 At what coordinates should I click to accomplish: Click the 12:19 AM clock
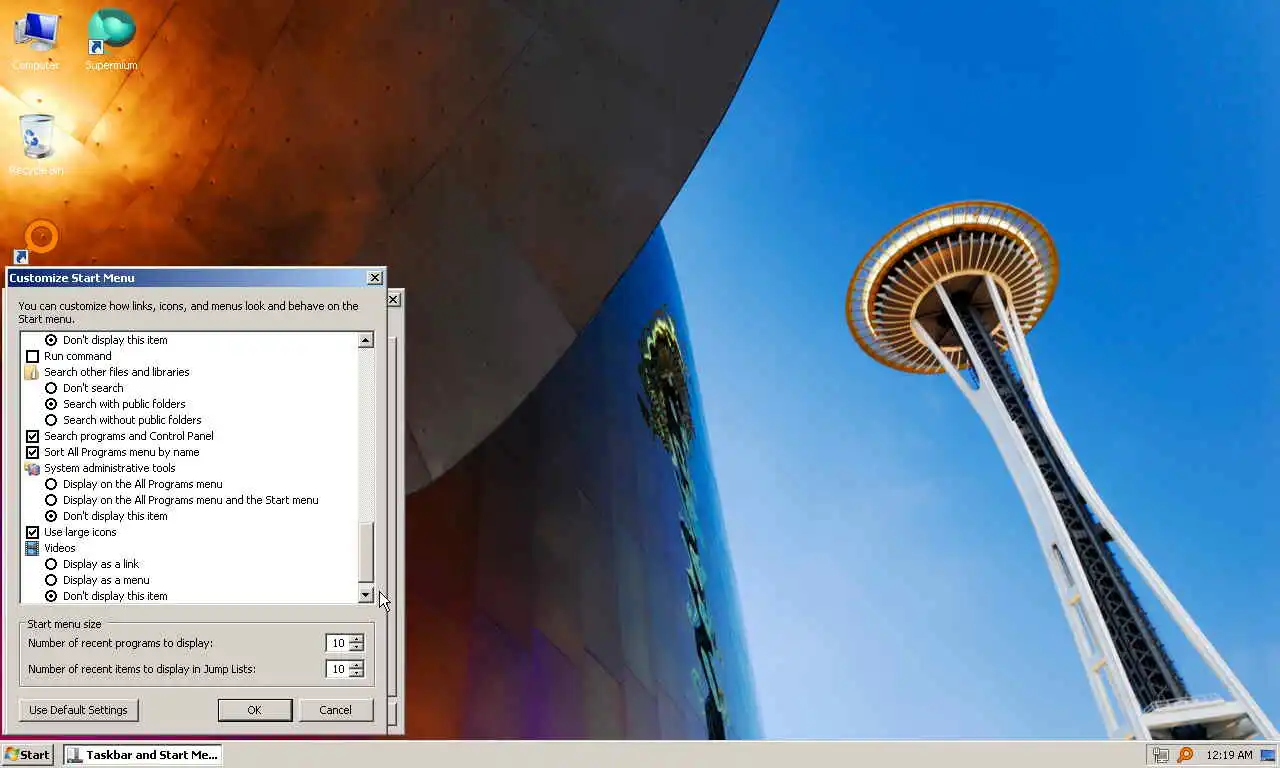pyautogui.click(x=1229, y=755)
